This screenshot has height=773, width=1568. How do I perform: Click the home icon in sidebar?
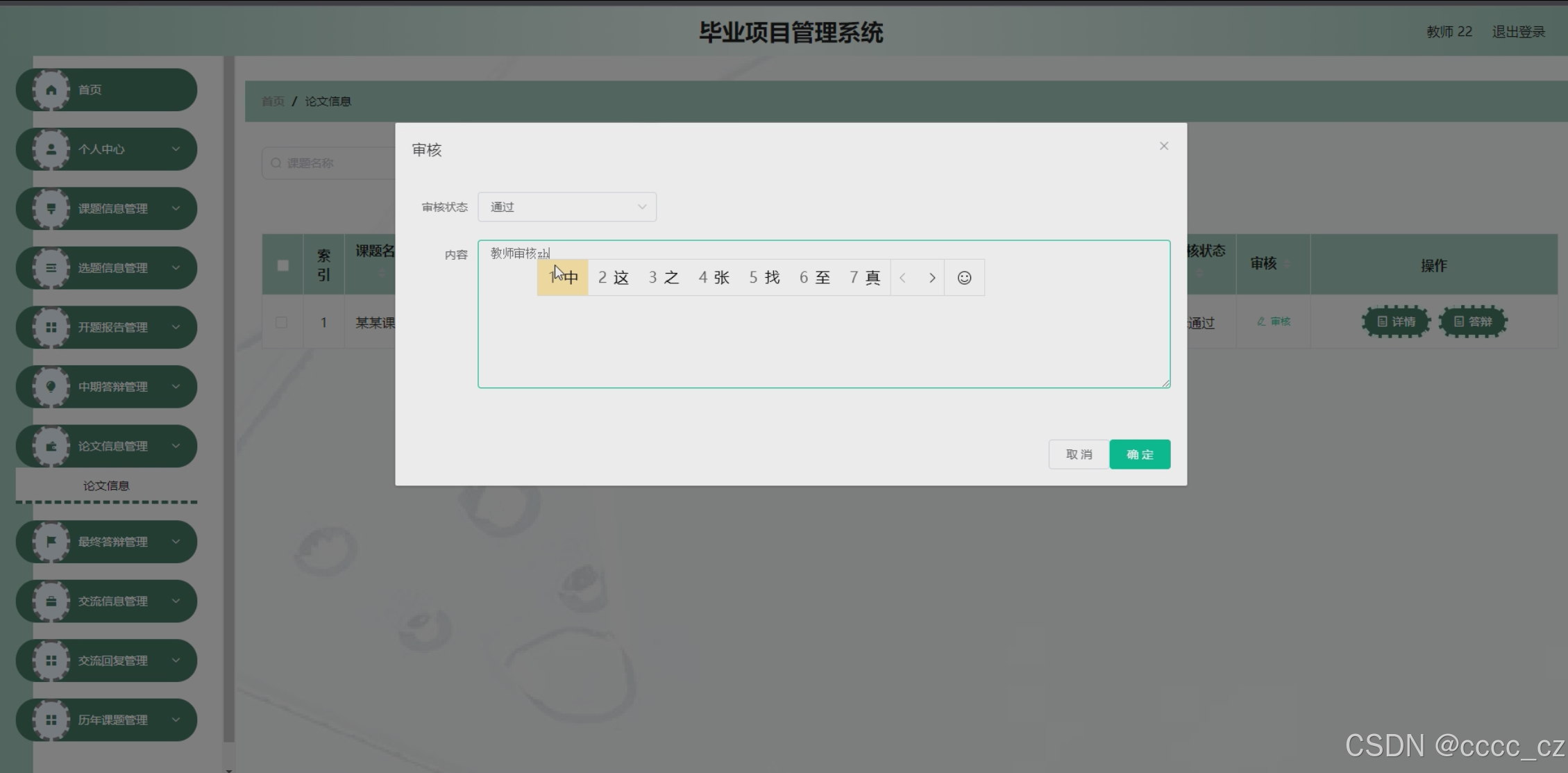tap(51, 90)
